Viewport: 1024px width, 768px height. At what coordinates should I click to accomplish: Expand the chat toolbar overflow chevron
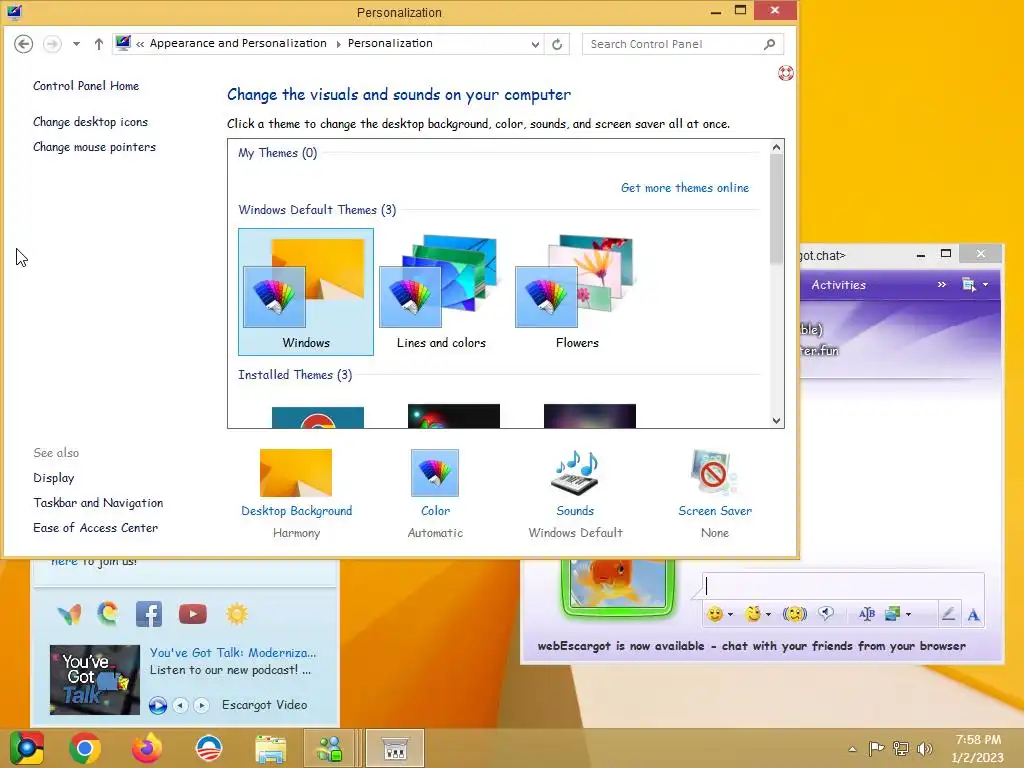[942, 285]
